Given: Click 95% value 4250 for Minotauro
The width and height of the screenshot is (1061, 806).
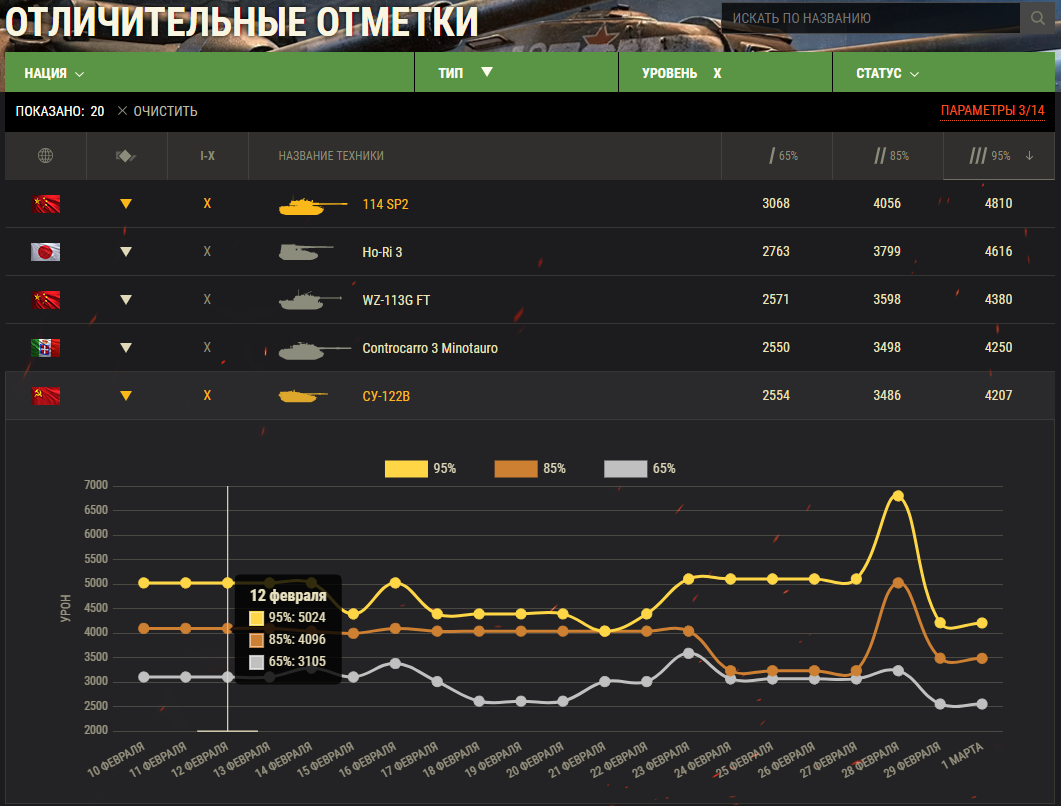Looking at the screenshot, I should point(998,347).
